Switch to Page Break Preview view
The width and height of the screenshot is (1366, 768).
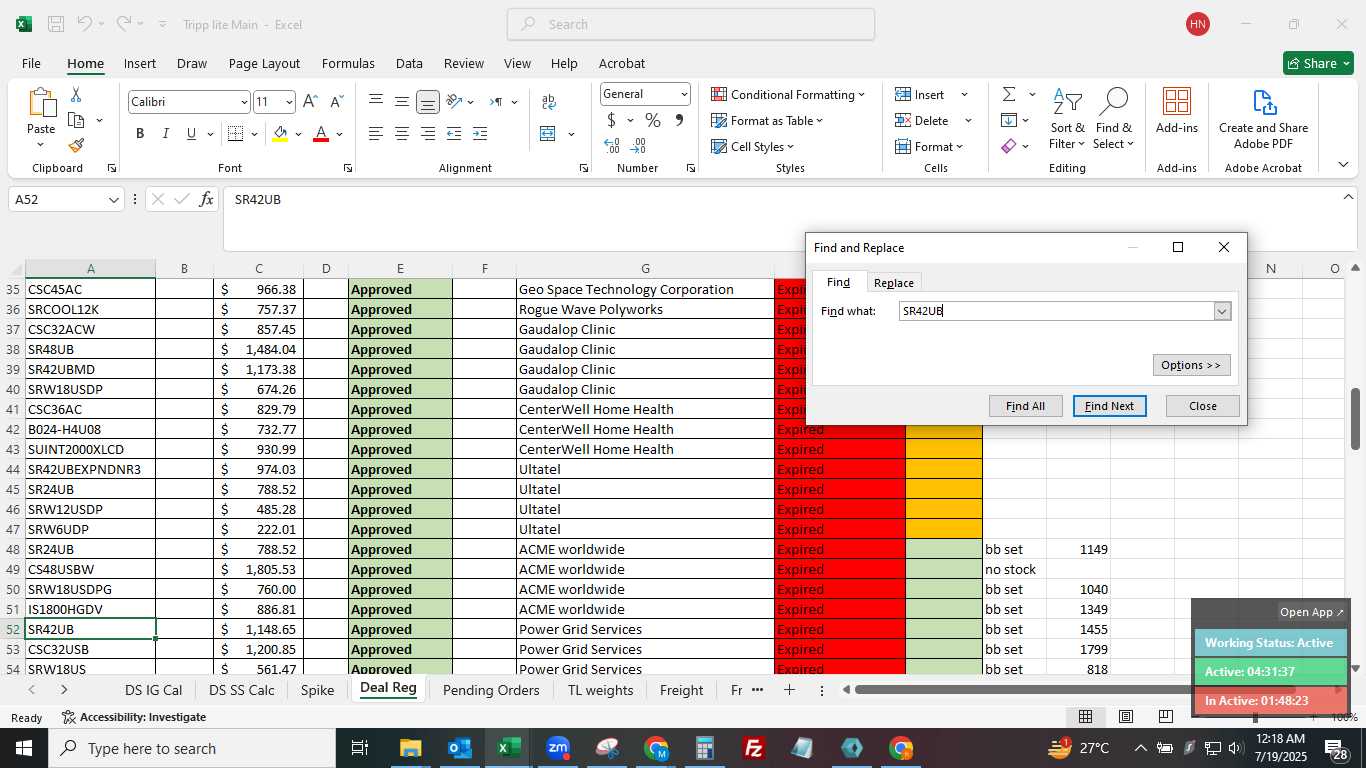click(x=1165, y=716)
